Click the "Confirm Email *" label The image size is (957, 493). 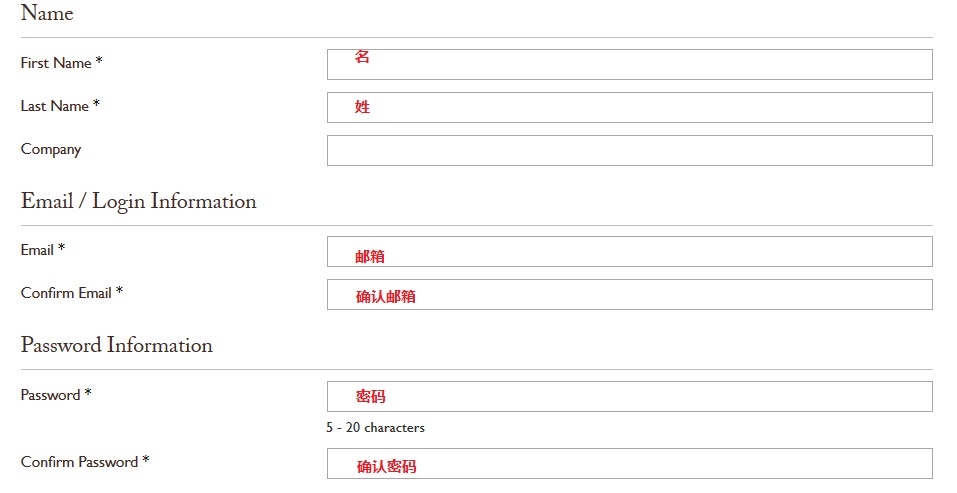(x=72, y=293)
